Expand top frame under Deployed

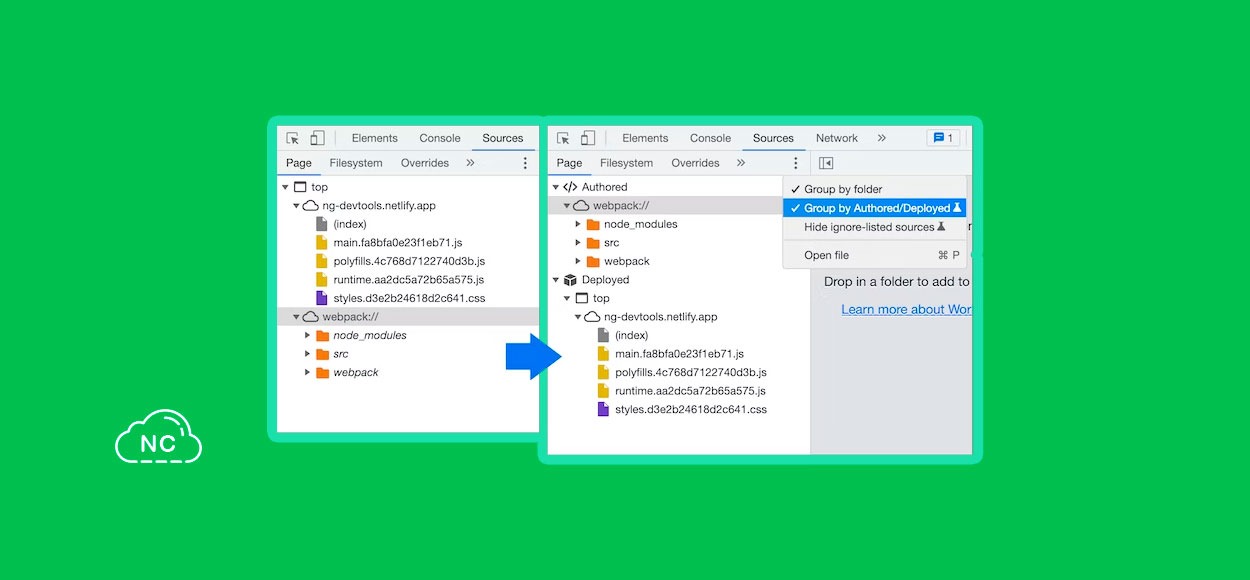(x=567, y=298)
